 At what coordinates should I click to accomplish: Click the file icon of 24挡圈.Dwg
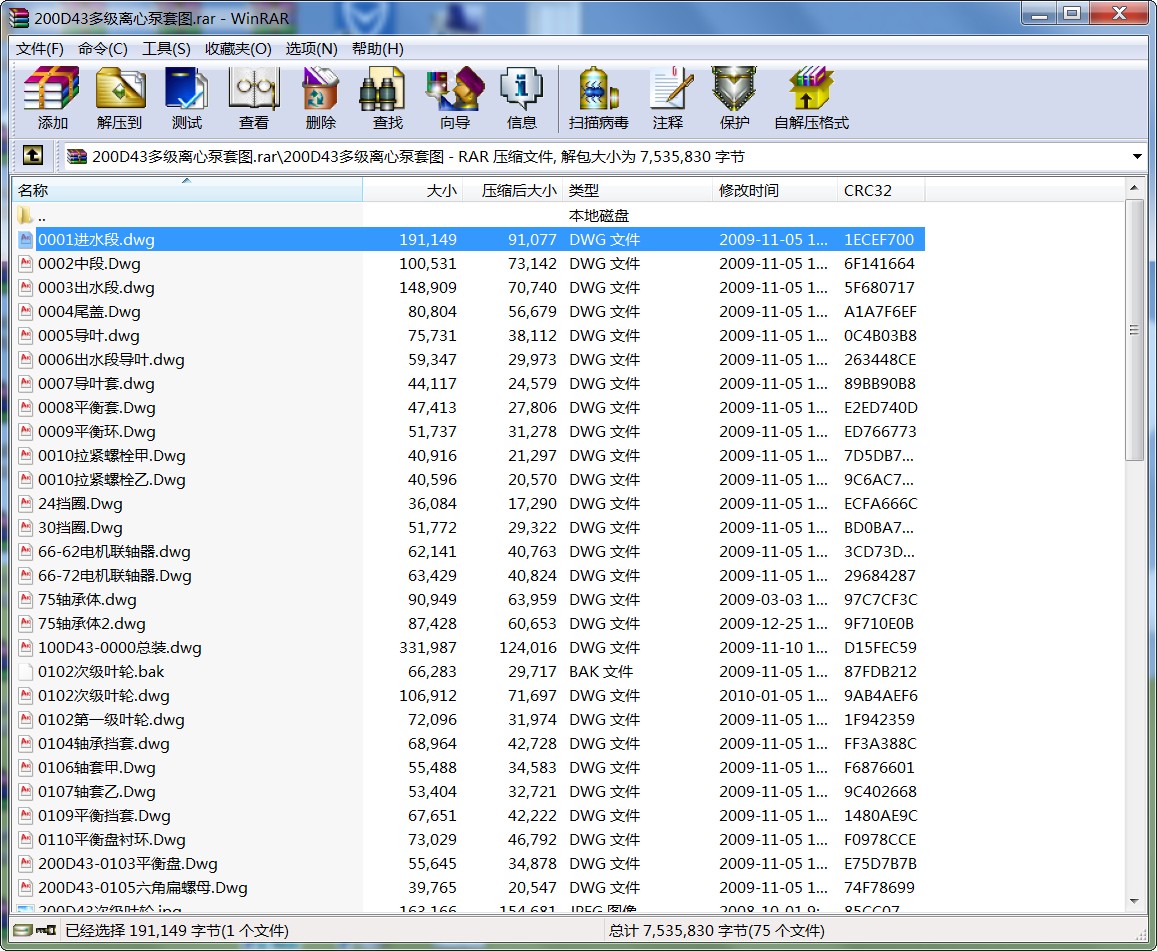[x=26, y=503]
